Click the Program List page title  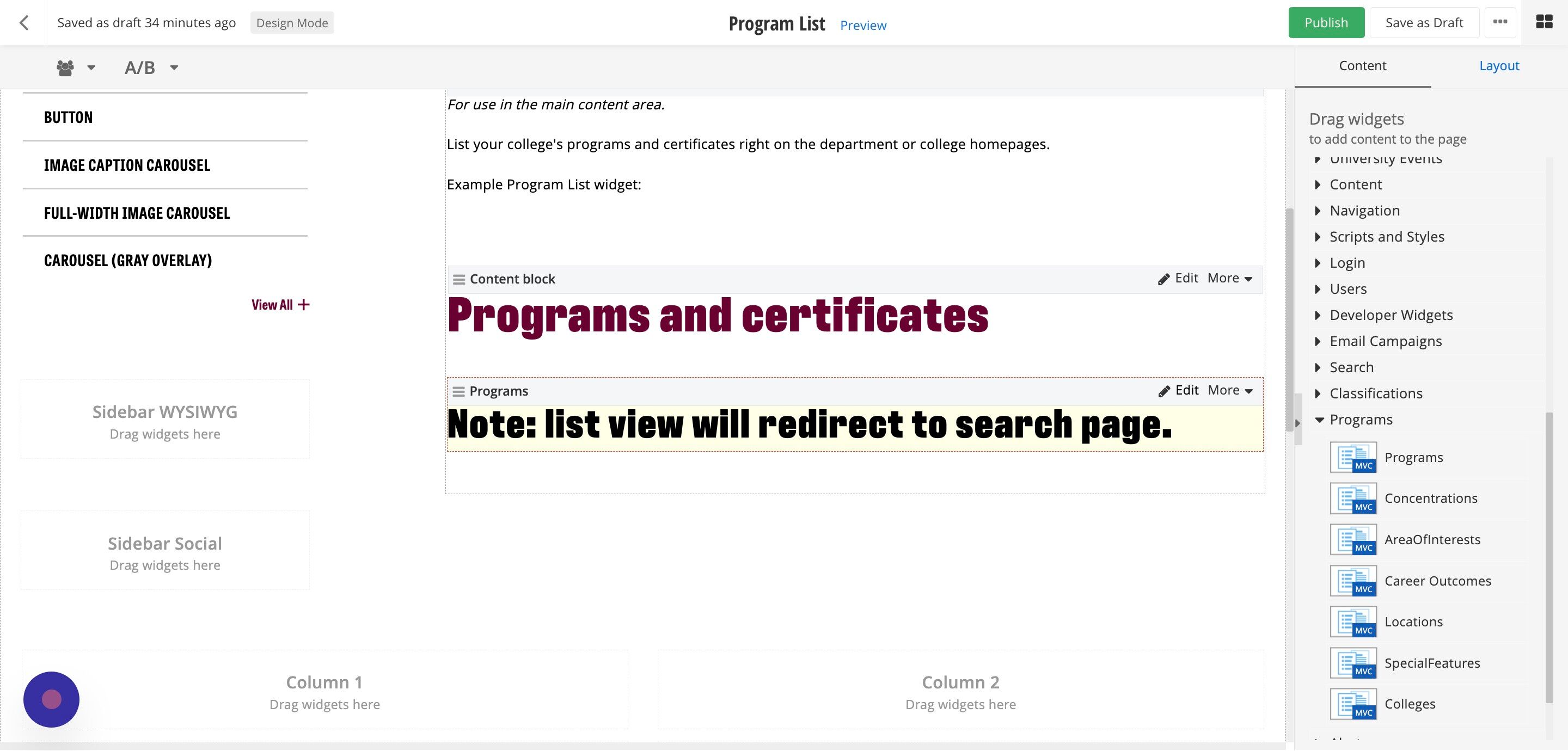coord(777,24)
